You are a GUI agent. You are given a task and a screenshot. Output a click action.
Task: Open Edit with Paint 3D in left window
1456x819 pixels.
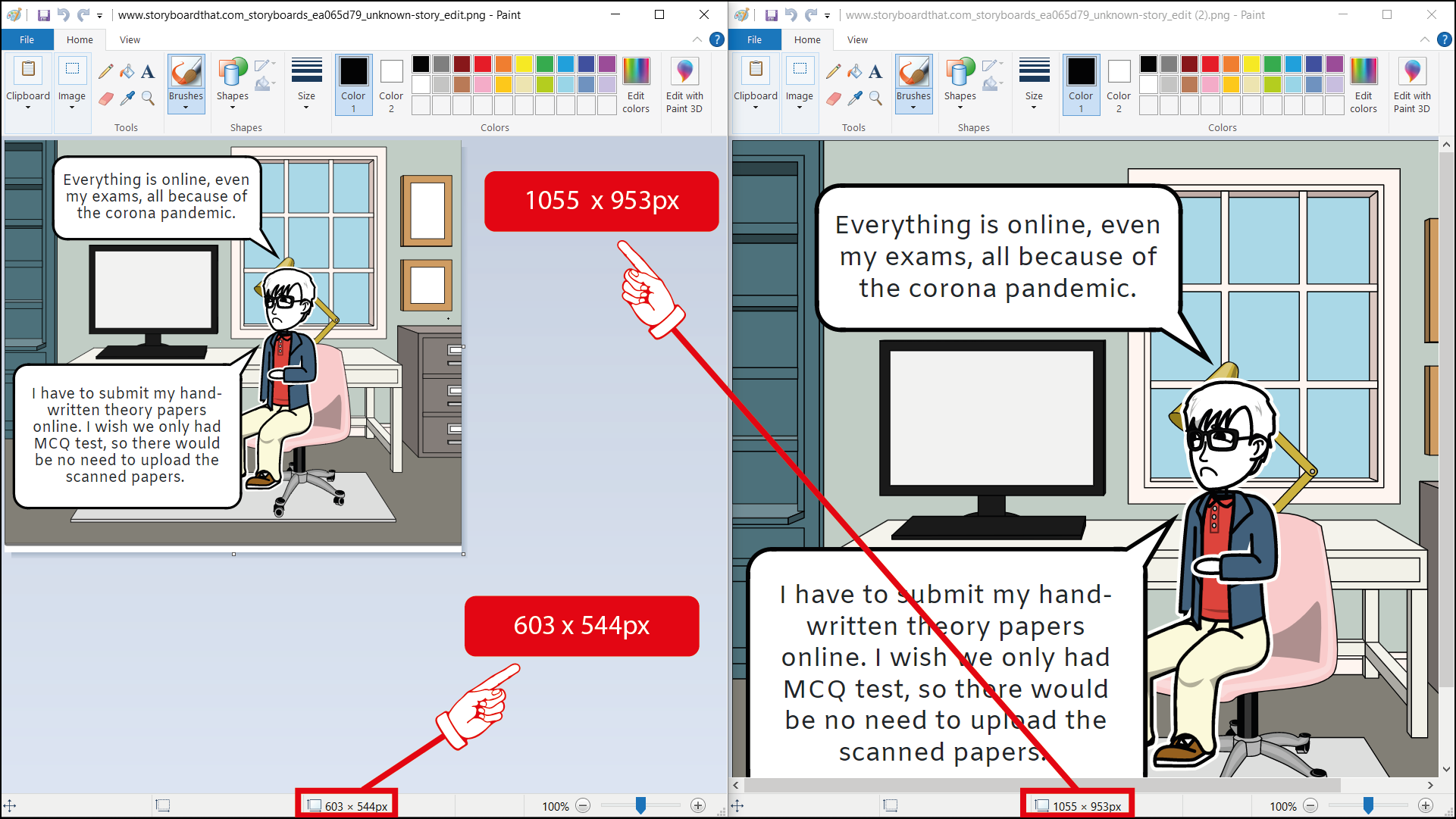coord(684,84)
